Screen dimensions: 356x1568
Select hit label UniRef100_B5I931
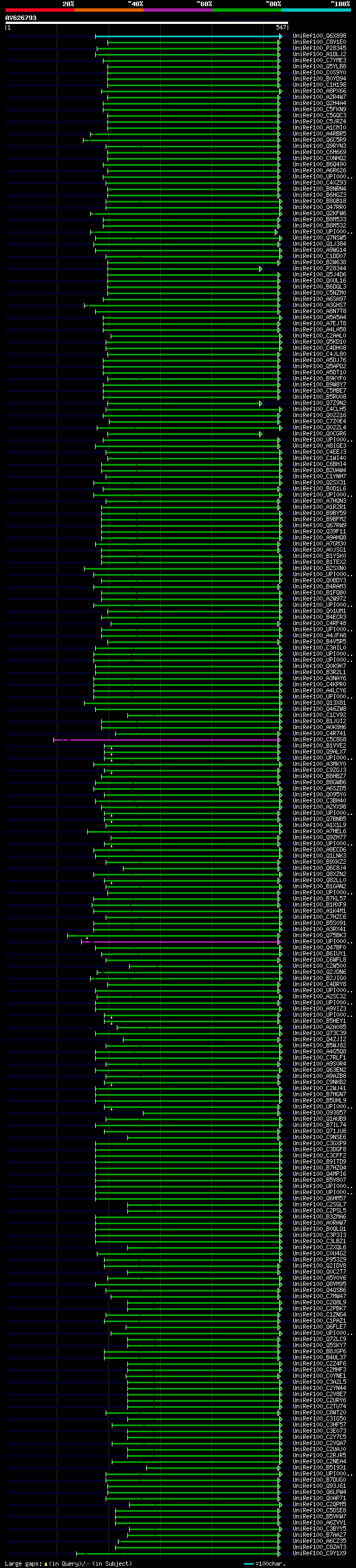coord(319,1467)
